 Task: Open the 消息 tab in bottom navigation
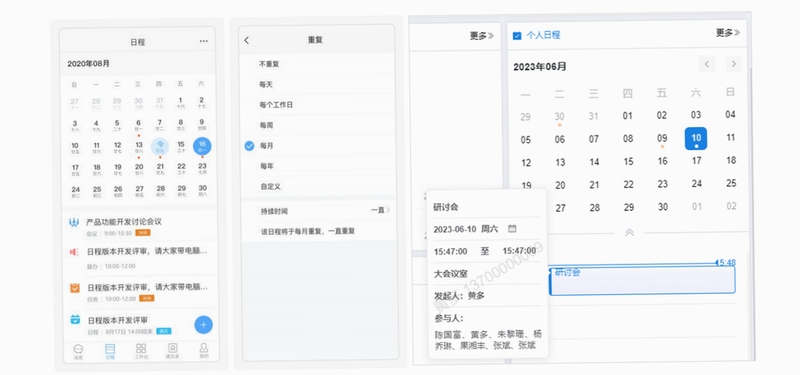(78, 352)
